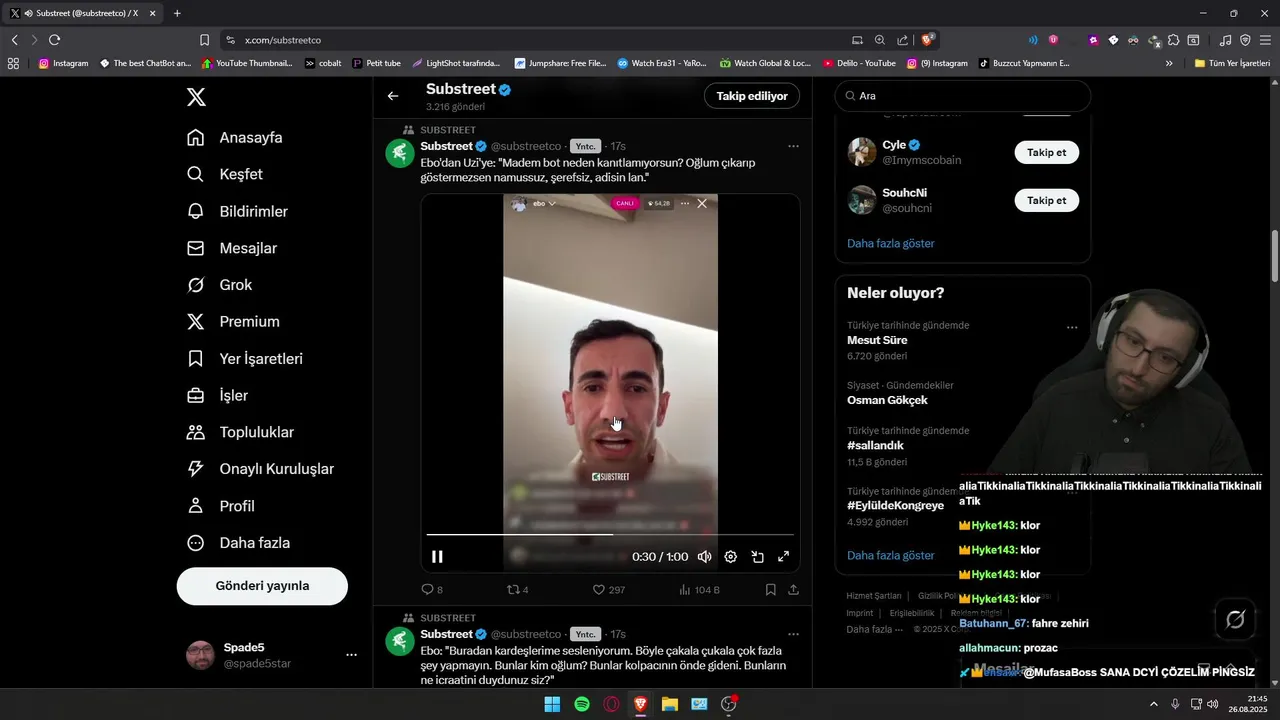Open options for Mesut Süre trend
The height and width of the screenshot is (720, 1280).
point(1072,327)
